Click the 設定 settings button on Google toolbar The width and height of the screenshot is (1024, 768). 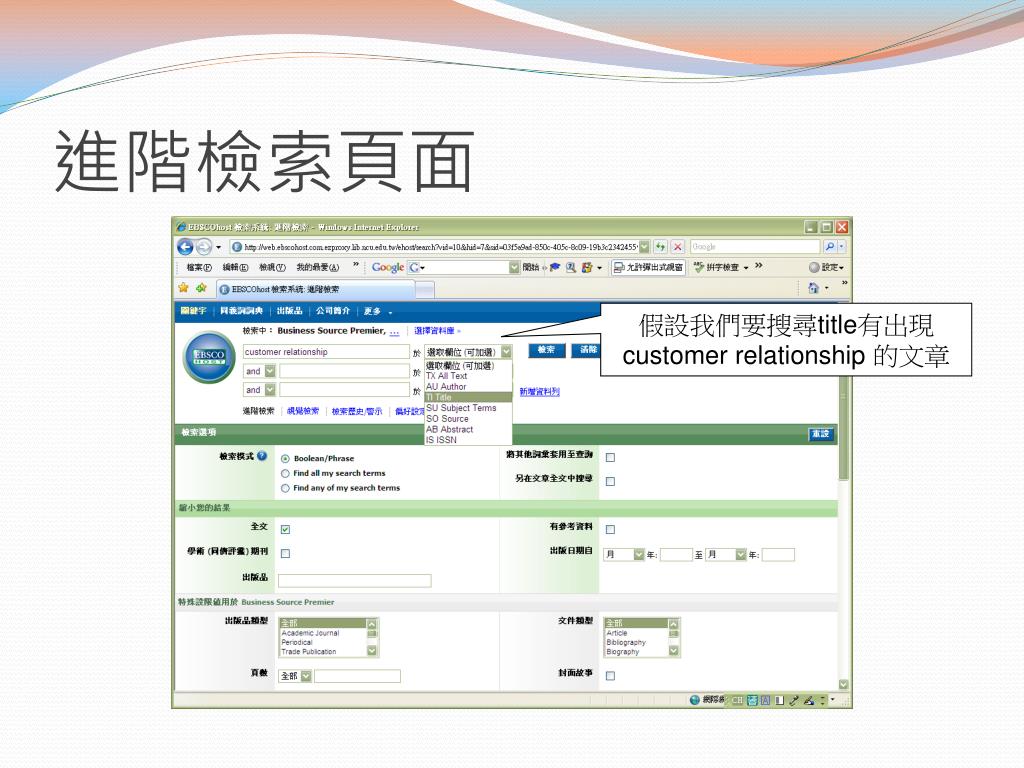826,267
